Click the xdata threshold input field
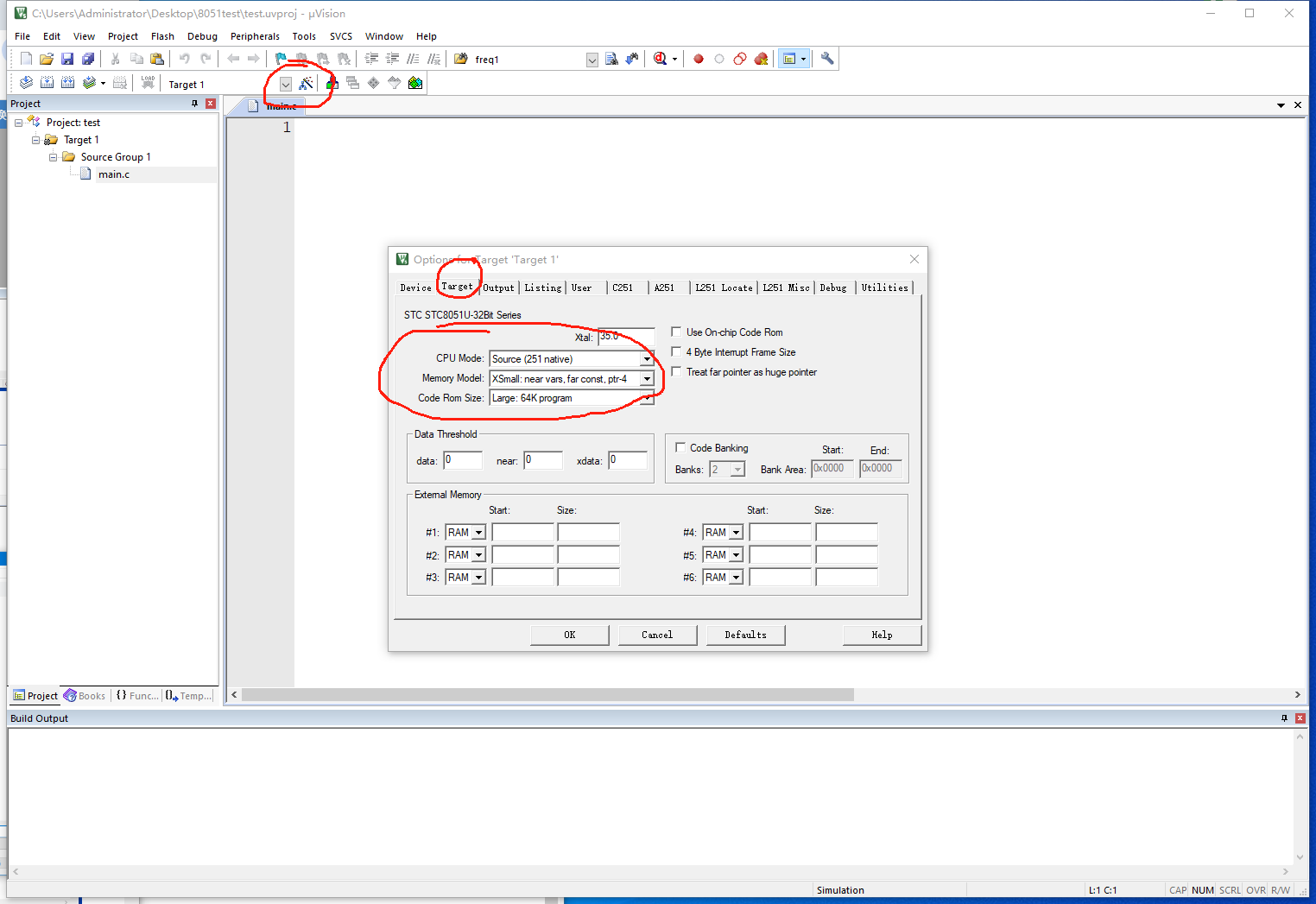The height and width of the screenshot is (904, 1316). (x=628, y=460)
